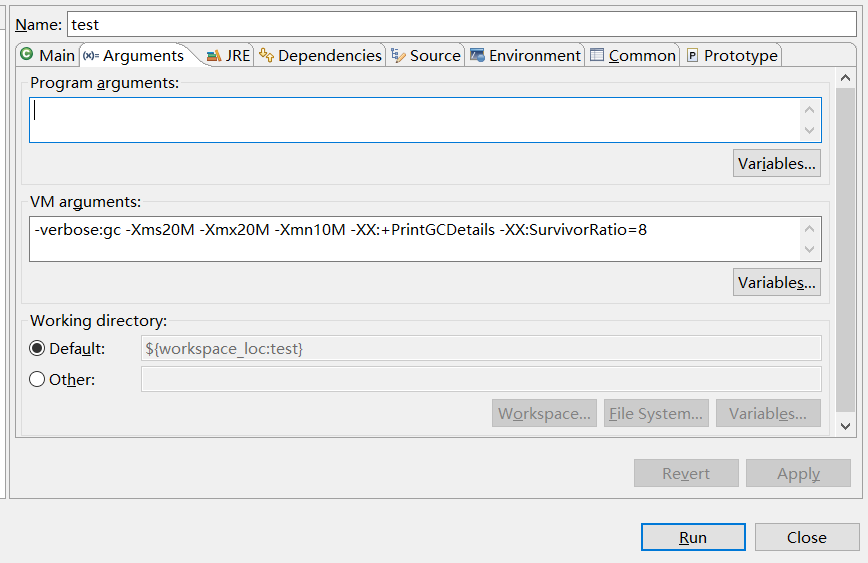Click the Source tab icon

tap(398, 56)
